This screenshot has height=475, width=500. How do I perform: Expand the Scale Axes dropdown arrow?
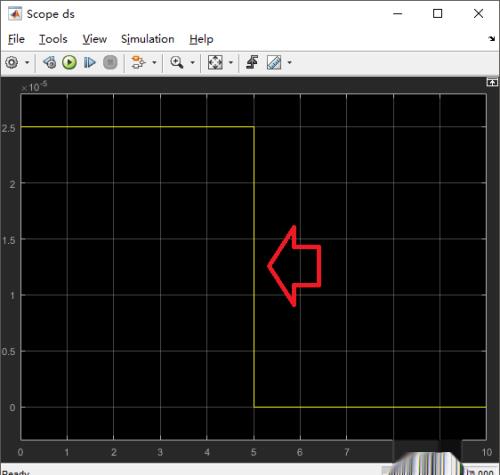[x=231, y=63]
